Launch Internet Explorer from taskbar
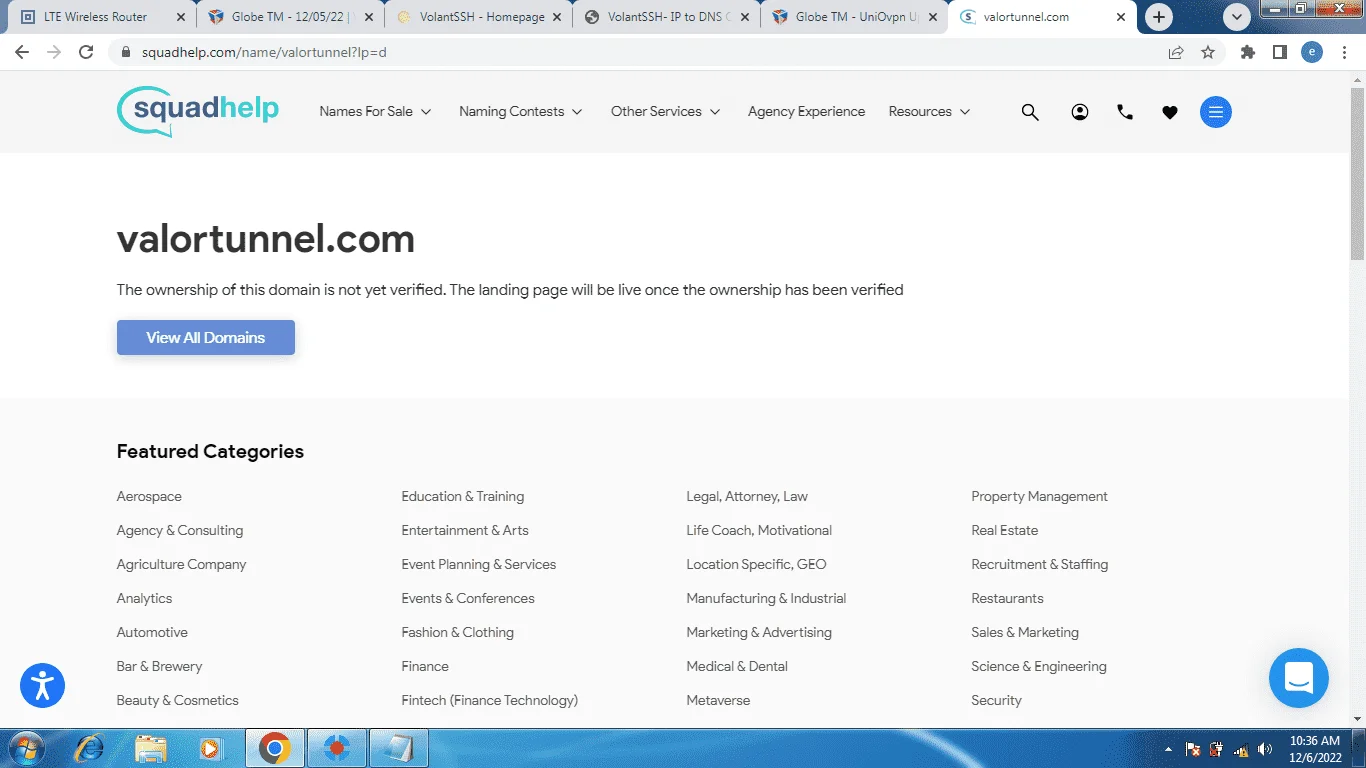This screenshot has height=768, width=1366. tap(90, 748)
